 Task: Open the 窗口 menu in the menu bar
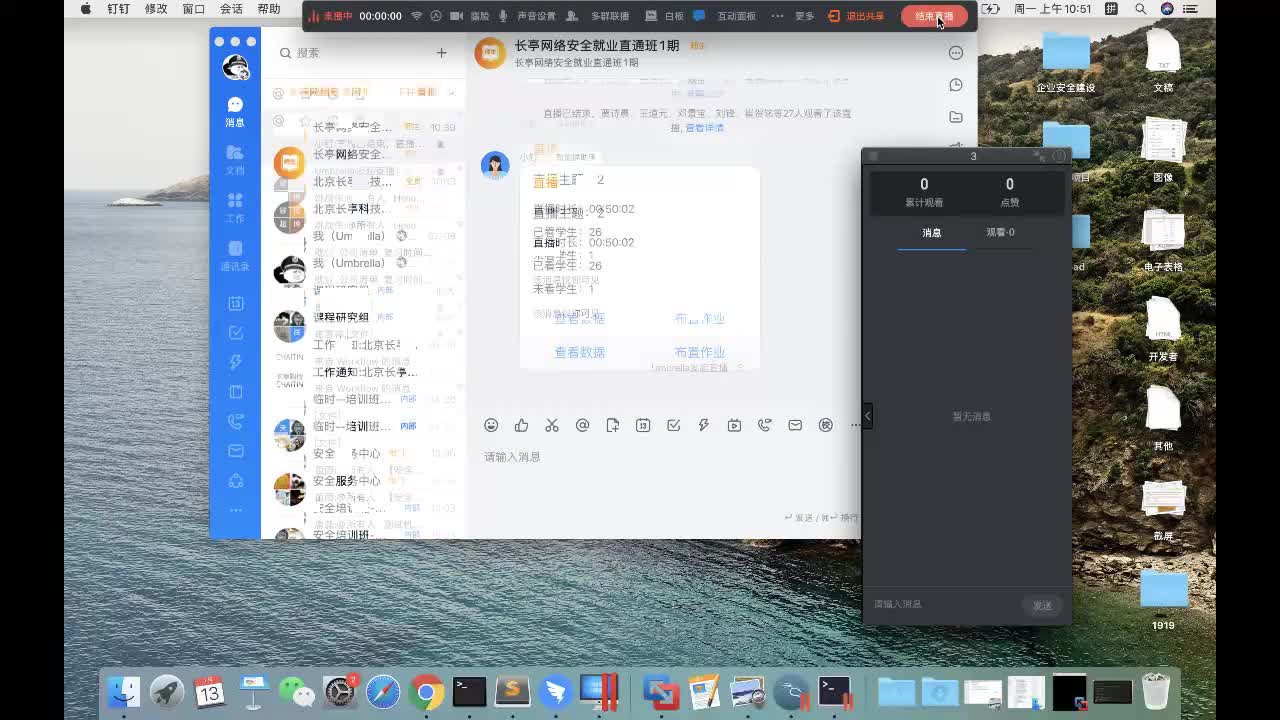pyautogui.click(x=194, y=9)
